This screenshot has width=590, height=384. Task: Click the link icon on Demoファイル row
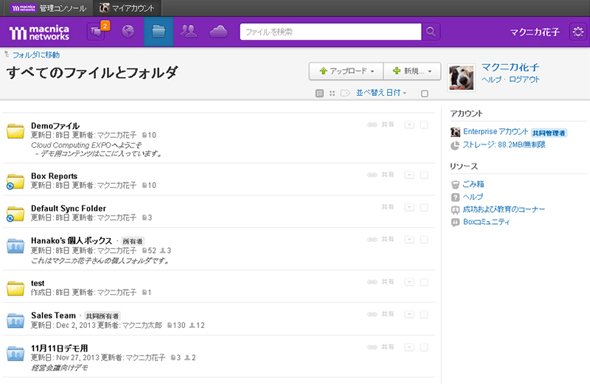(x=372, y=124)
